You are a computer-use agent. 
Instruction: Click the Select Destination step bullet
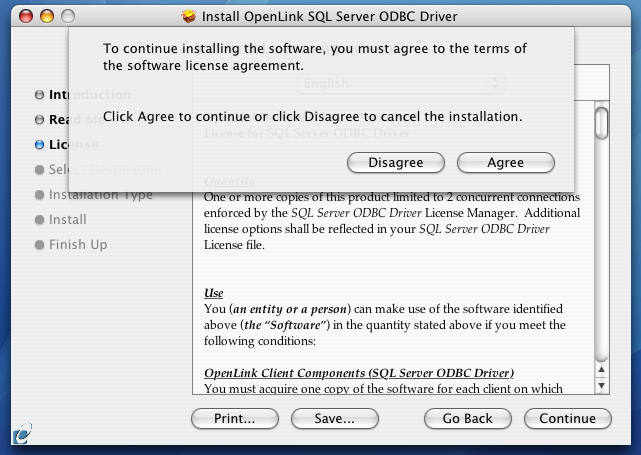(39, 170)
